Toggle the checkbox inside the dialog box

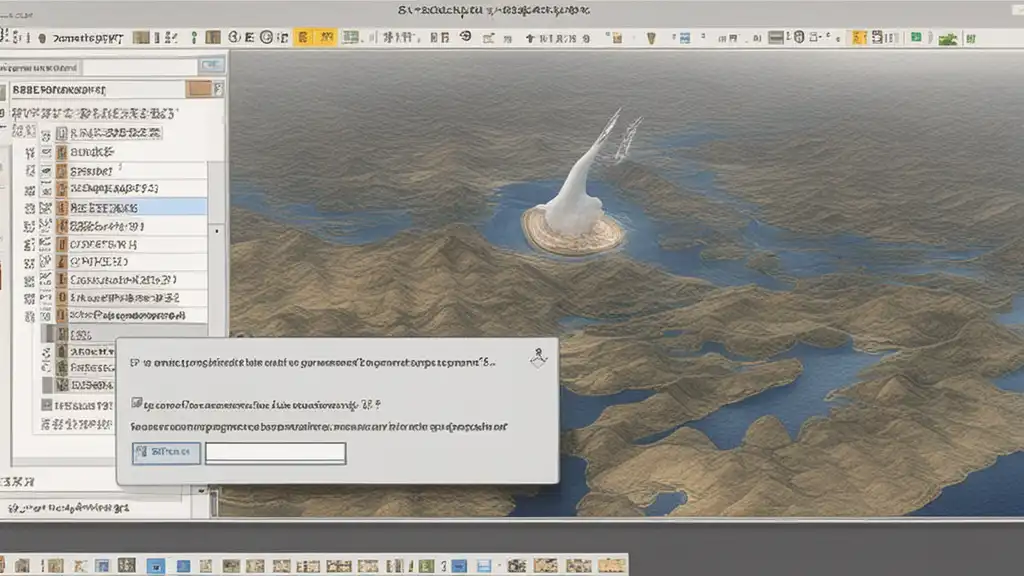point(137,404)
